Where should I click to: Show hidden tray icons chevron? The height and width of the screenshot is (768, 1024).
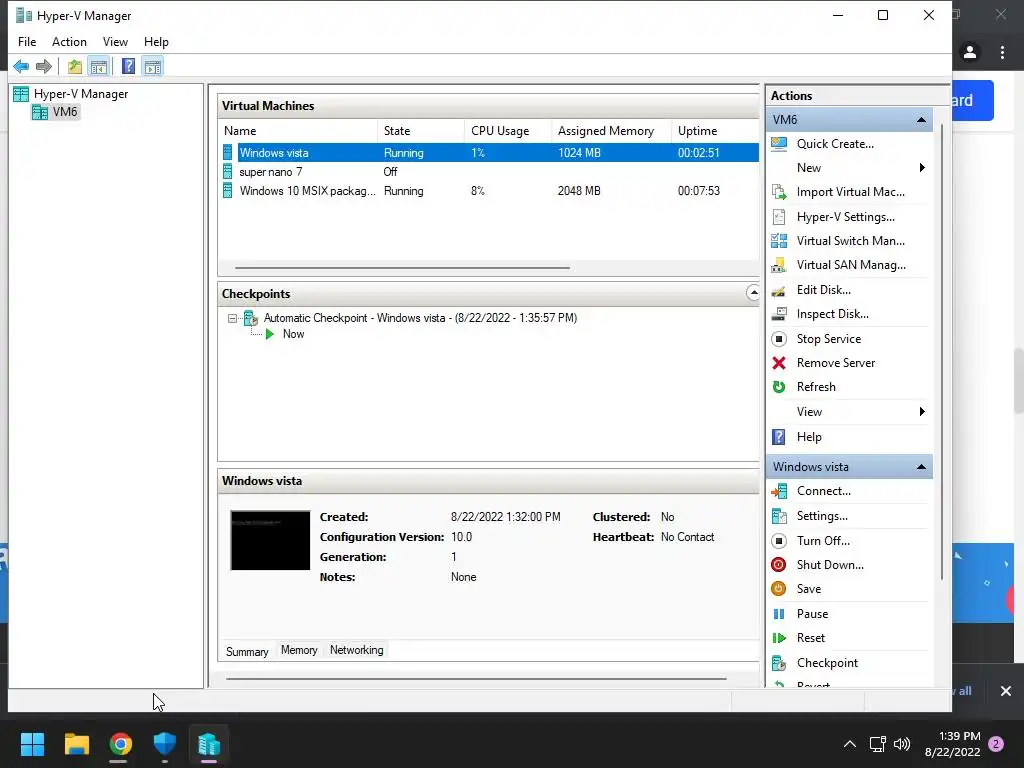click(x=850, y=744)
